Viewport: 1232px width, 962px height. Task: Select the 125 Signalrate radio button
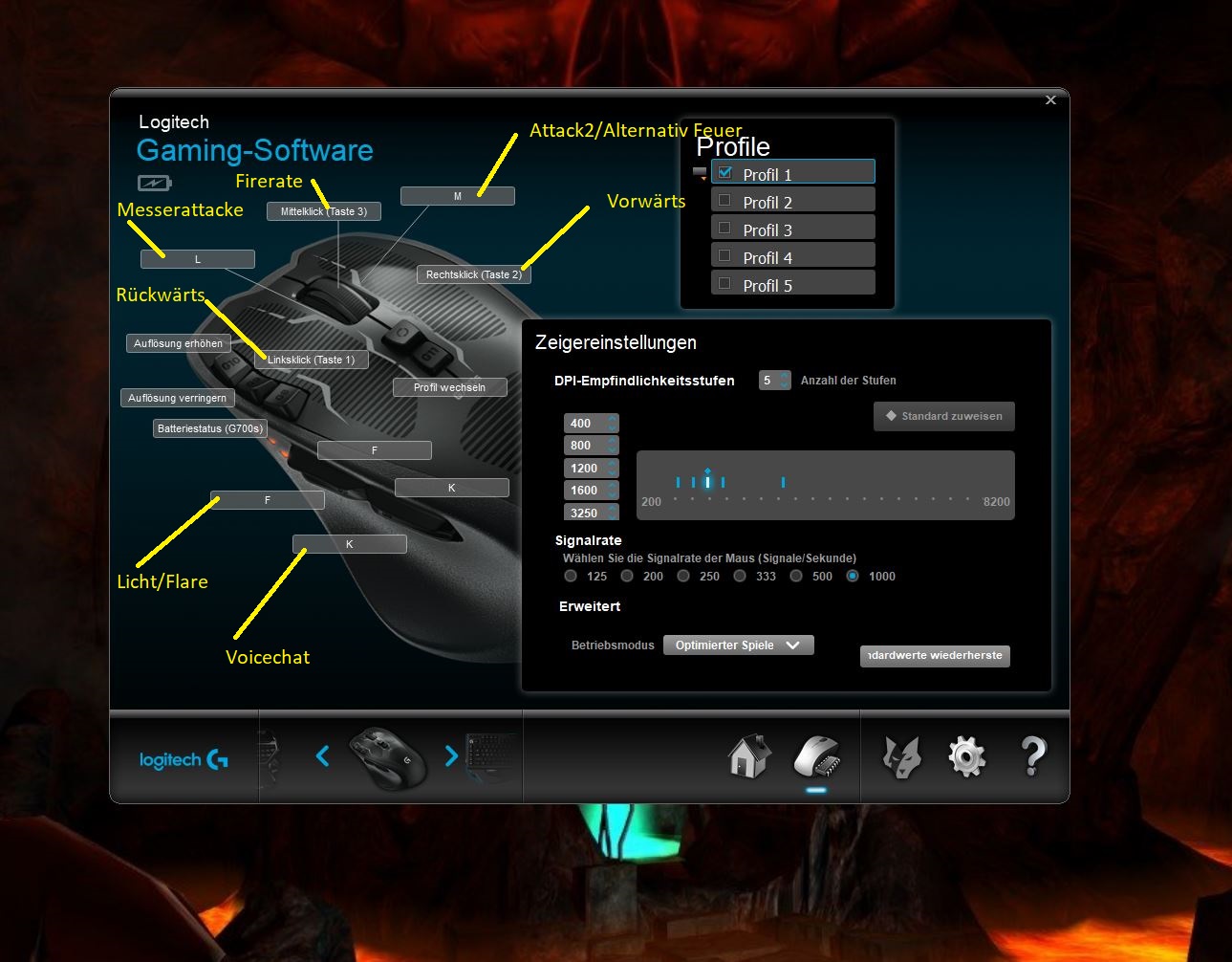click(571, 576)
